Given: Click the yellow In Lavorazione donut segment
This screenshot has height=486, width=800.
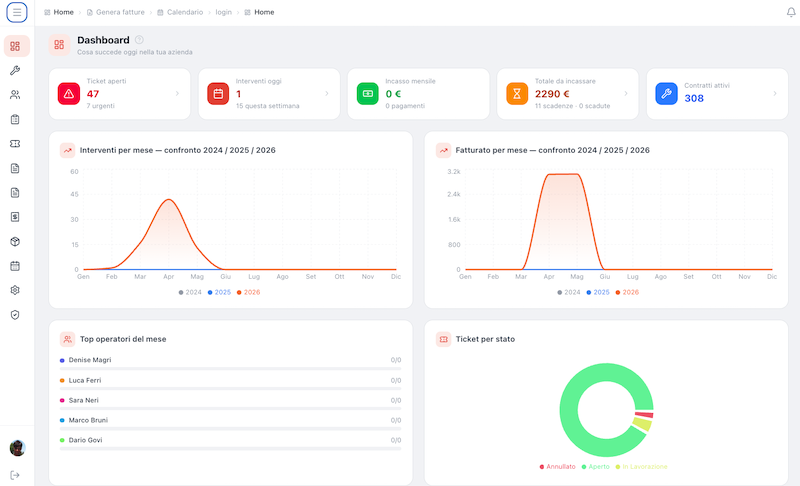Looking at the screenshot, I should click(642, 424).
